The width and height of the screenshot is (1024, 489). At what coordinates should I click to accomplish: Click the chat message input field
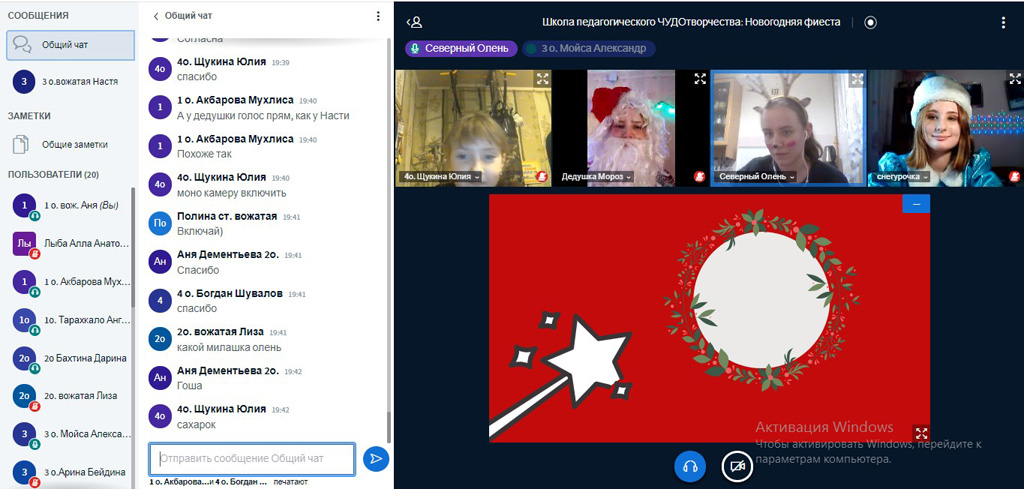click(x=252, y=459)
